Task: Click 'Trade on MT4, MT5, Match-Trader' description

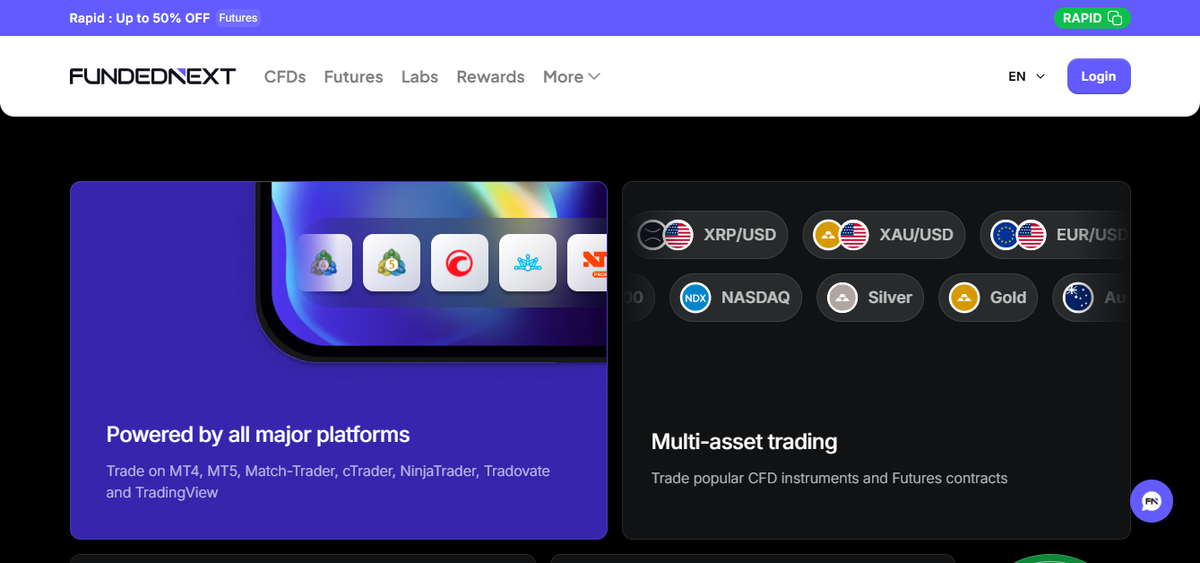Action: coord(328,481)
